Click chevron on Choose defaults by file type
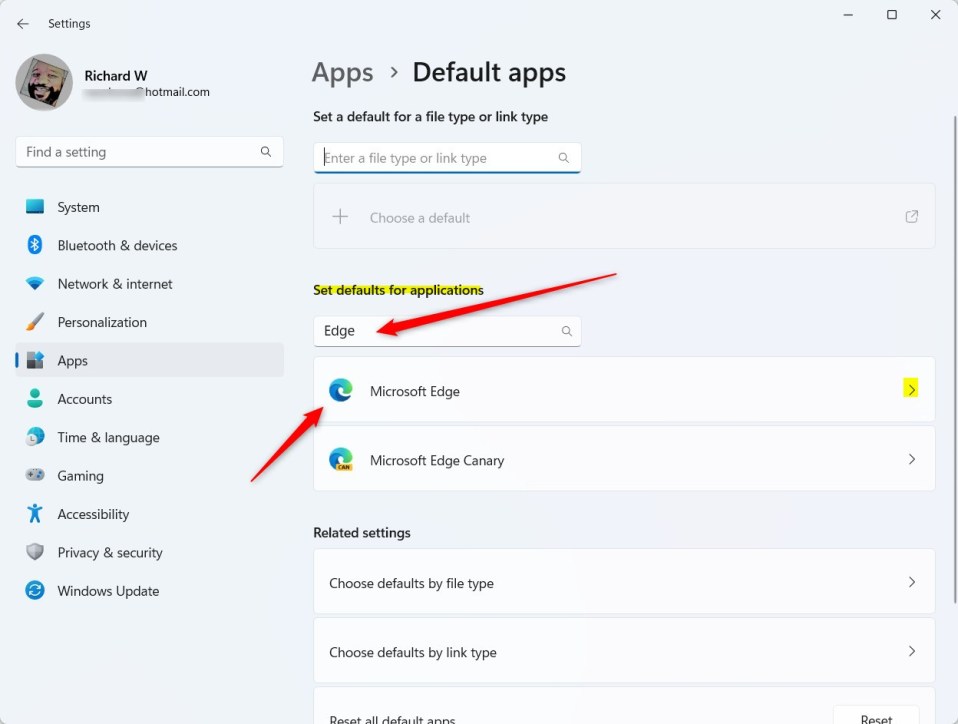Screen dimensions: 958x724 (x=912, y=582)
